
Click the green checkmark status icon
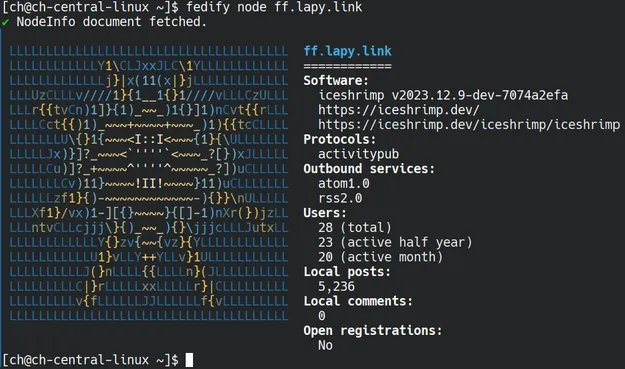click(5, 22)
